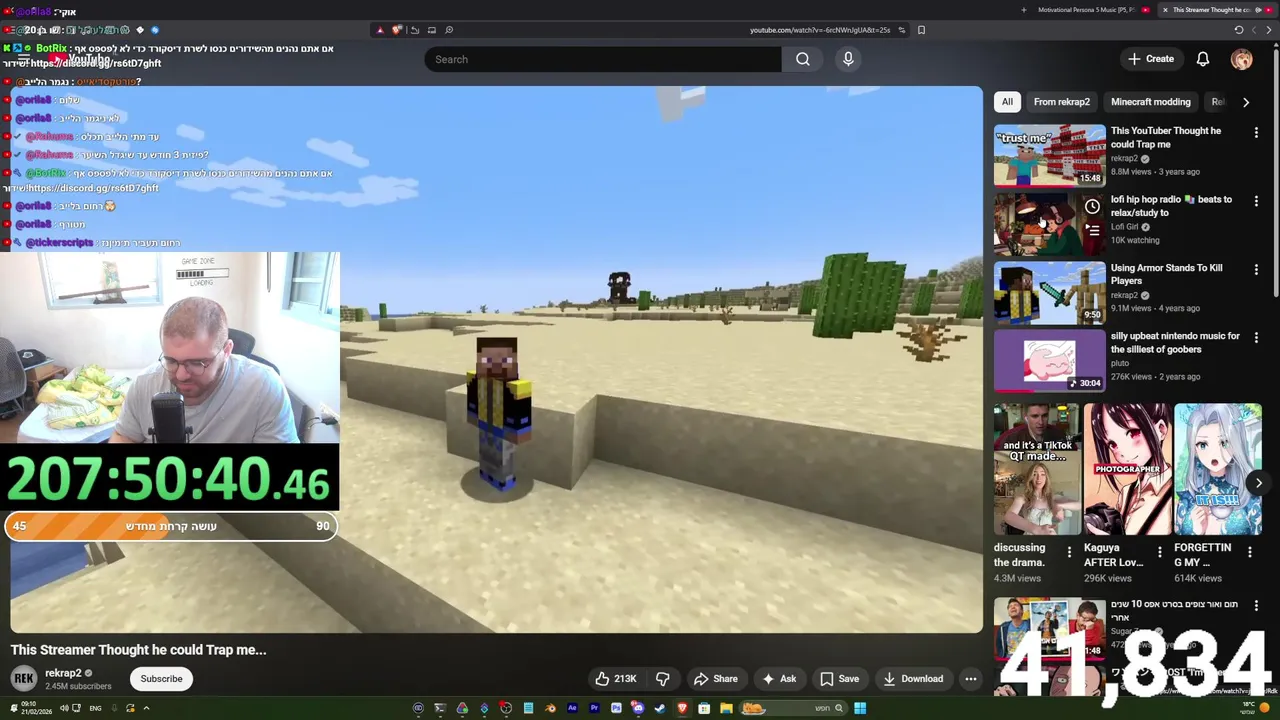
Task: Open silly upbeat nintendo music video title
Action: click(x=1175, y=343)
